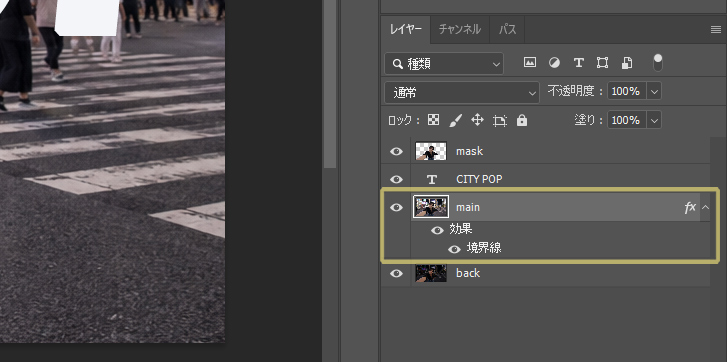The width and height of the screenshot is (727, 362).
Task: Hide the CITY POP text layer
Action: point(396,179)
